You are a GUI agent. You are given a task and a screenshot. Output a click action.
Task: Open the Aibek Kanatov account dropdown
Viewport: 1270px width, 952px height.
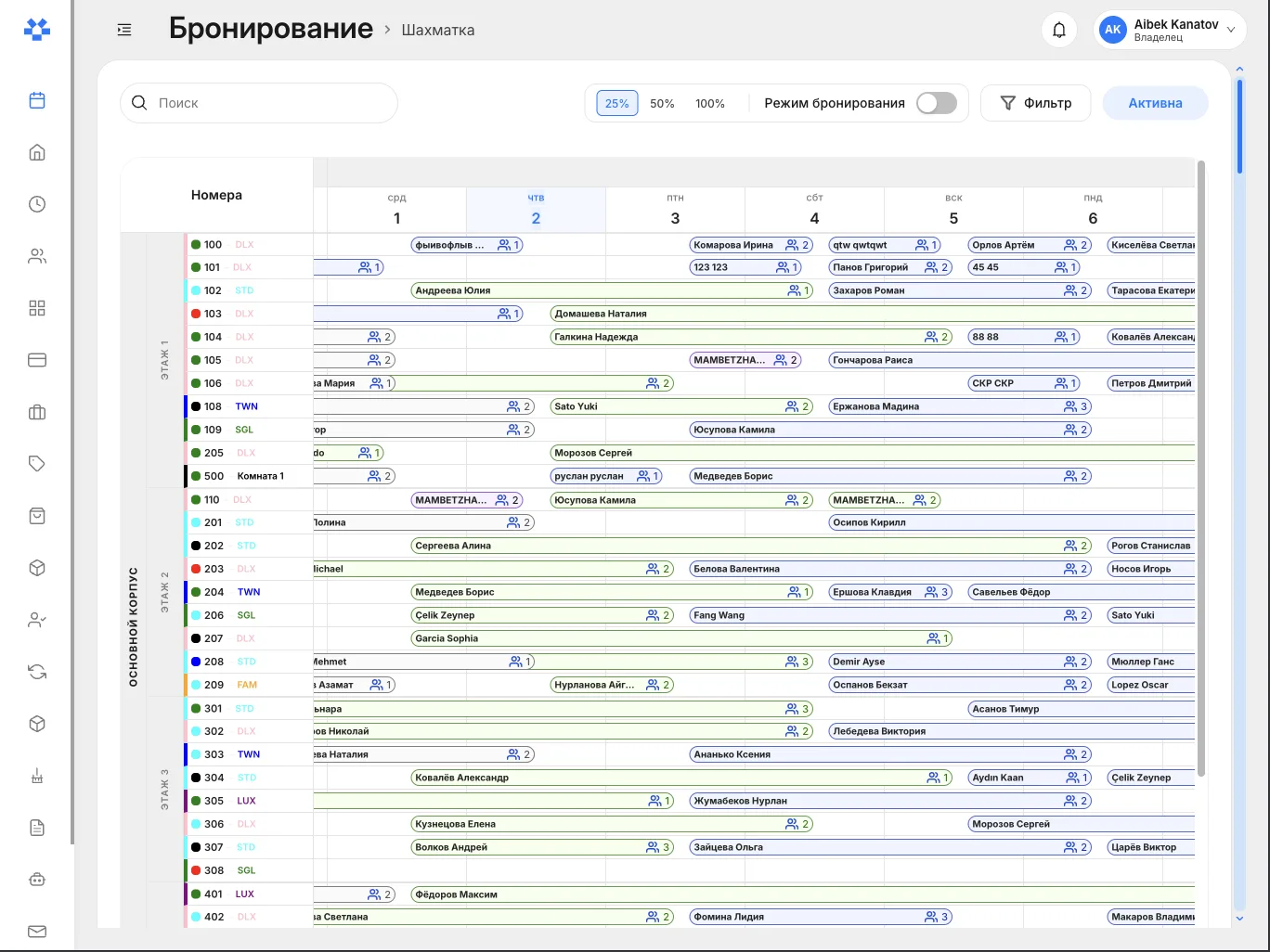coord(1170,30)
